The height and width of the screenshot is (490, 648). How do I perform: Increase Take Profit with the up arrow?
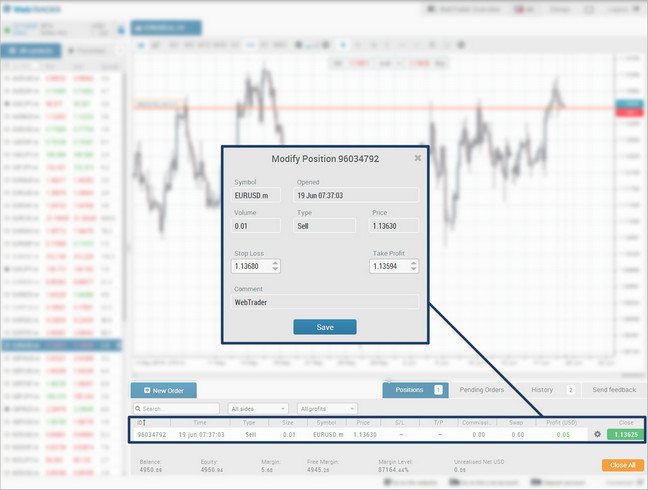(414, 263)
